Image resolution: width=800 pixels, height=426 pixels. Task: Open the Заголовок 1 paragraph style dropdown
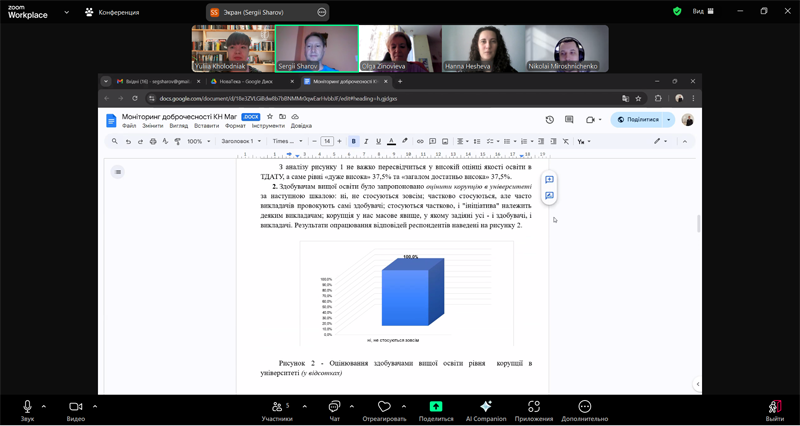point(242,141)
